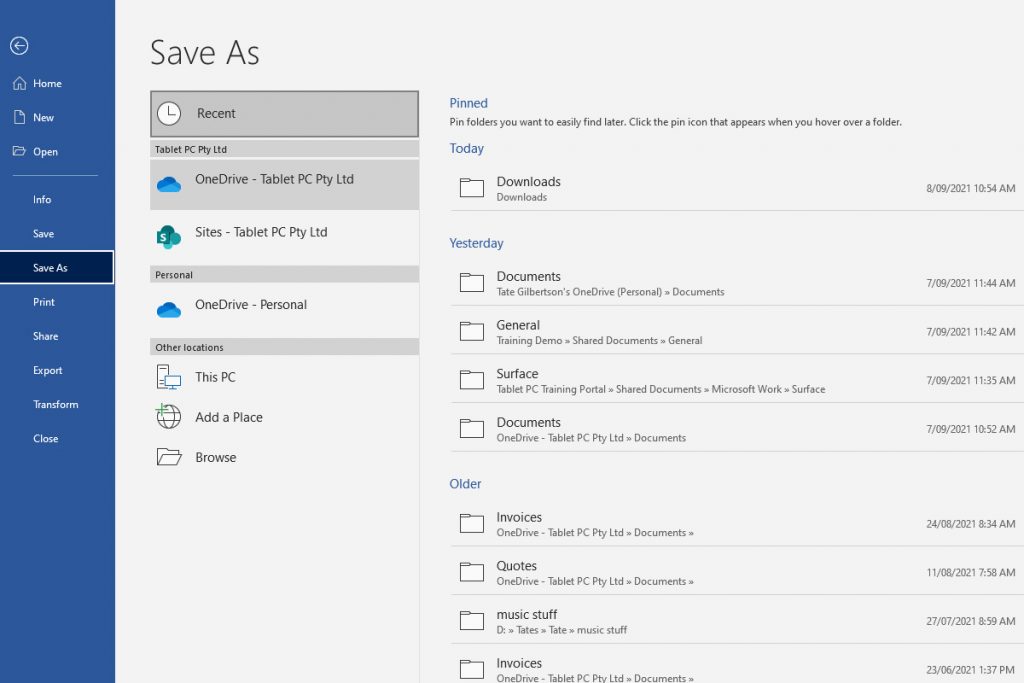1024x683 pixels.
Task: Select This PC location label
Action: coord(215,377)
